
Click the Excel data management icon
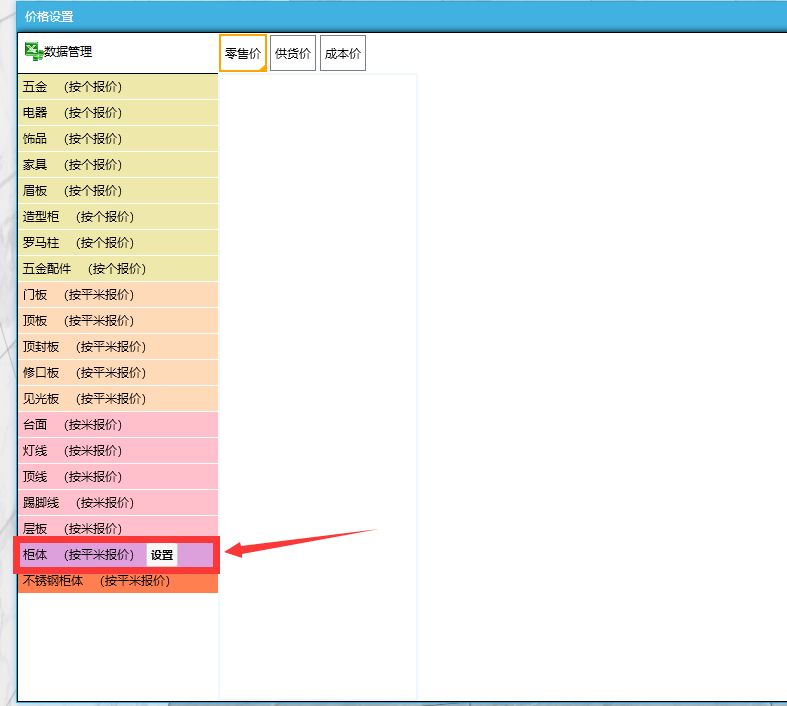[x=34, y=52]
